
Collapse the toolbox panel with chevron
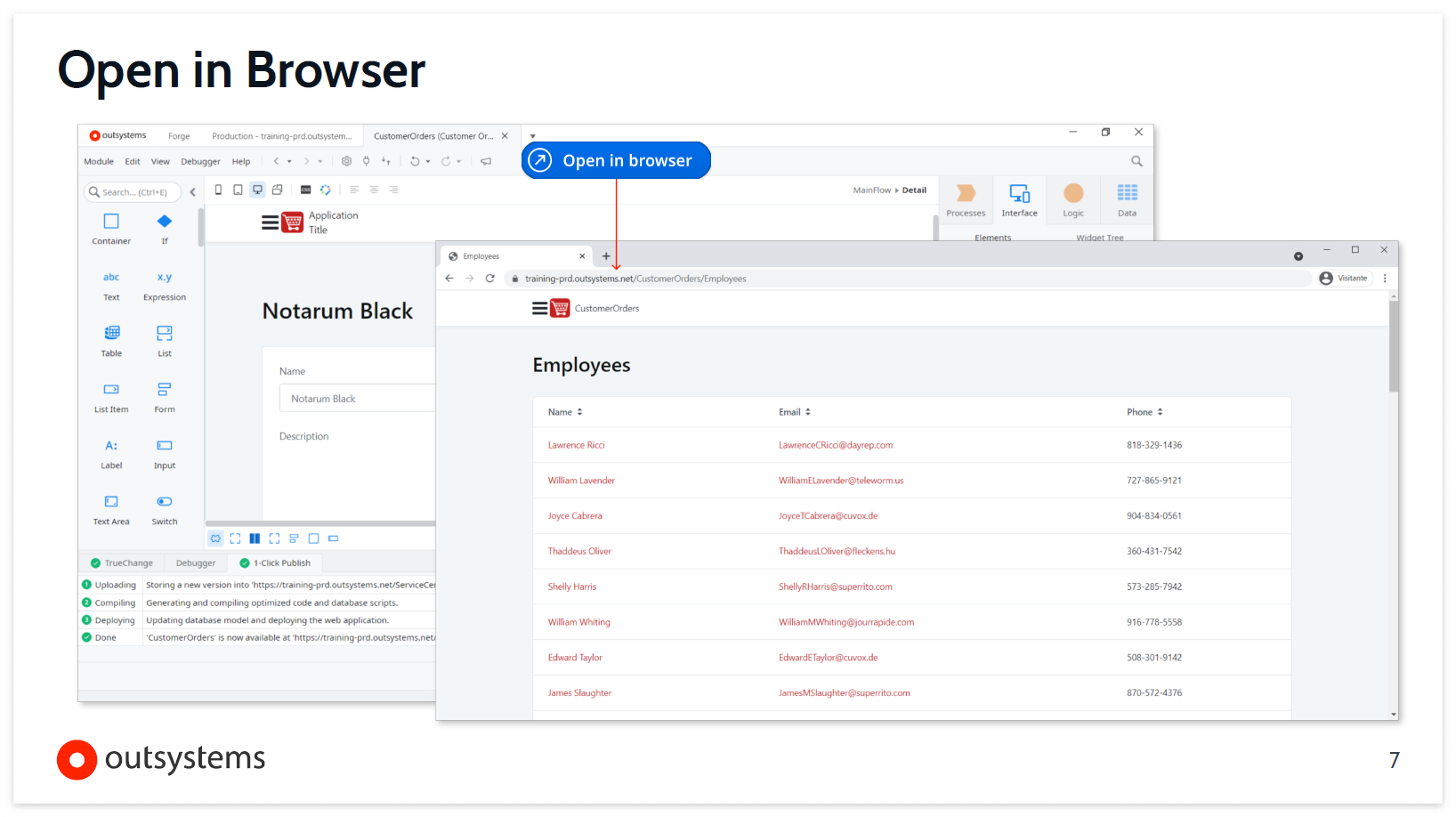(192, 191)
